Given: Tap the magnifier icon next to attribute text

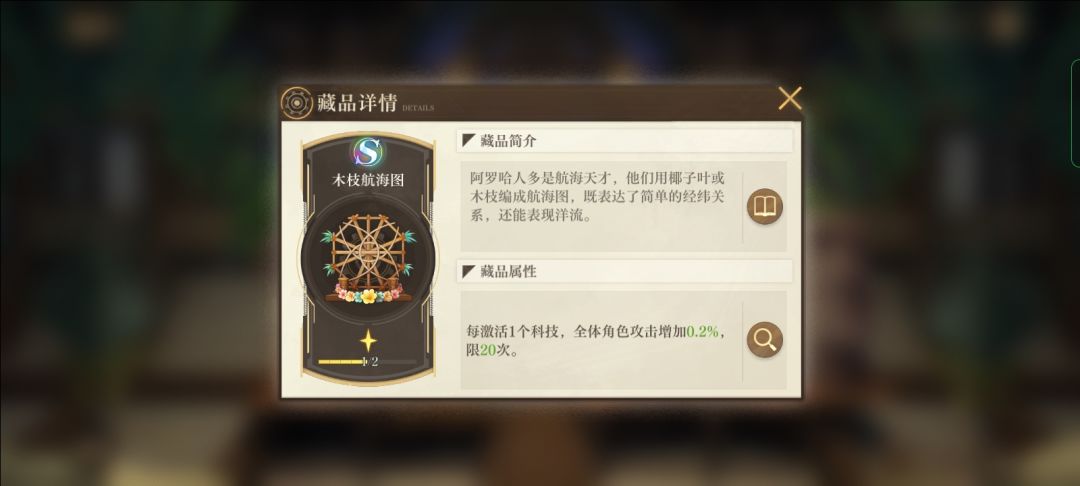Looking at the screenshot, I should pos(765,339).
